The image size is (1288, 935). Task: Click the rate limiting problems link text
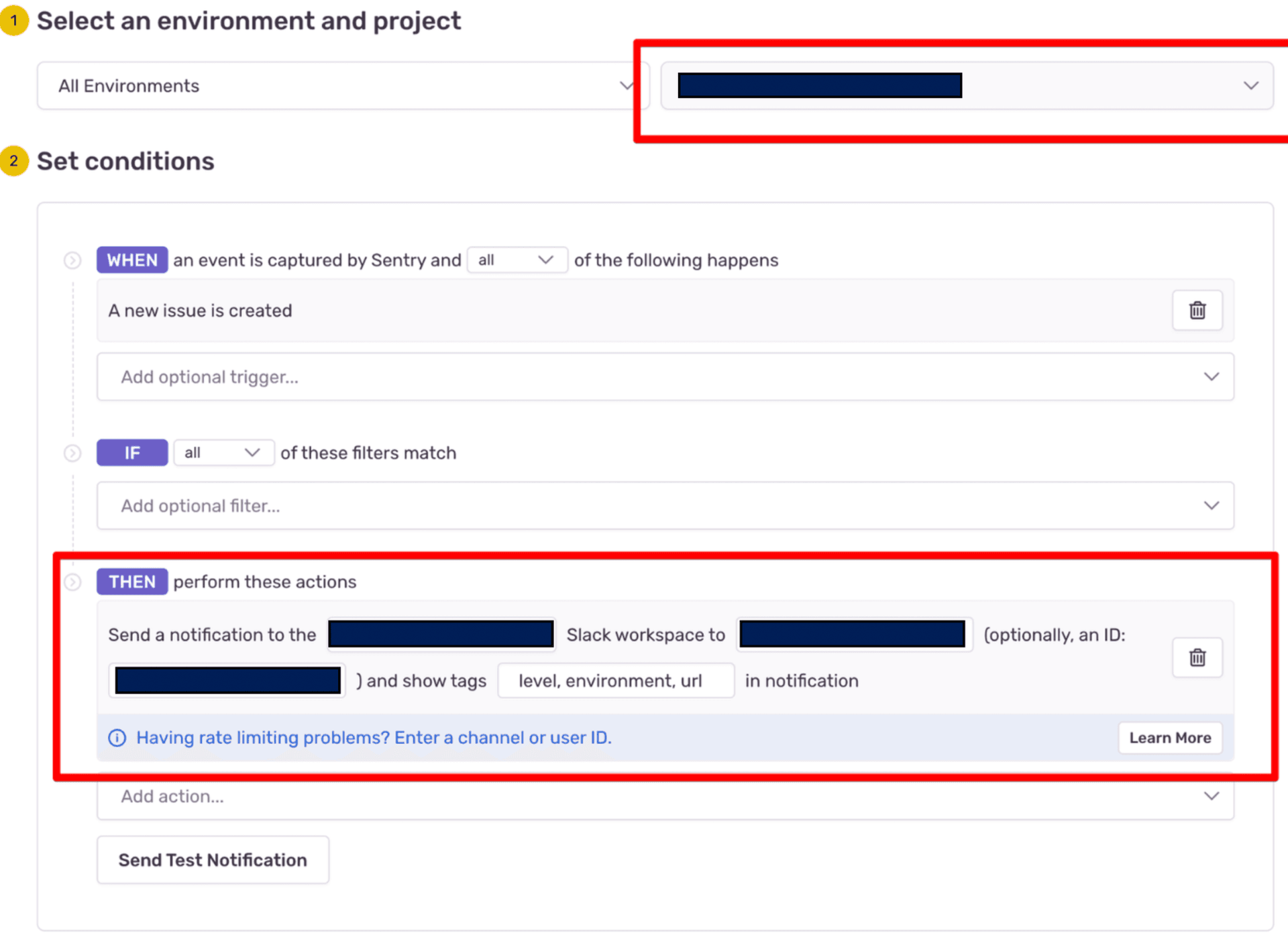tap(374, 738)
